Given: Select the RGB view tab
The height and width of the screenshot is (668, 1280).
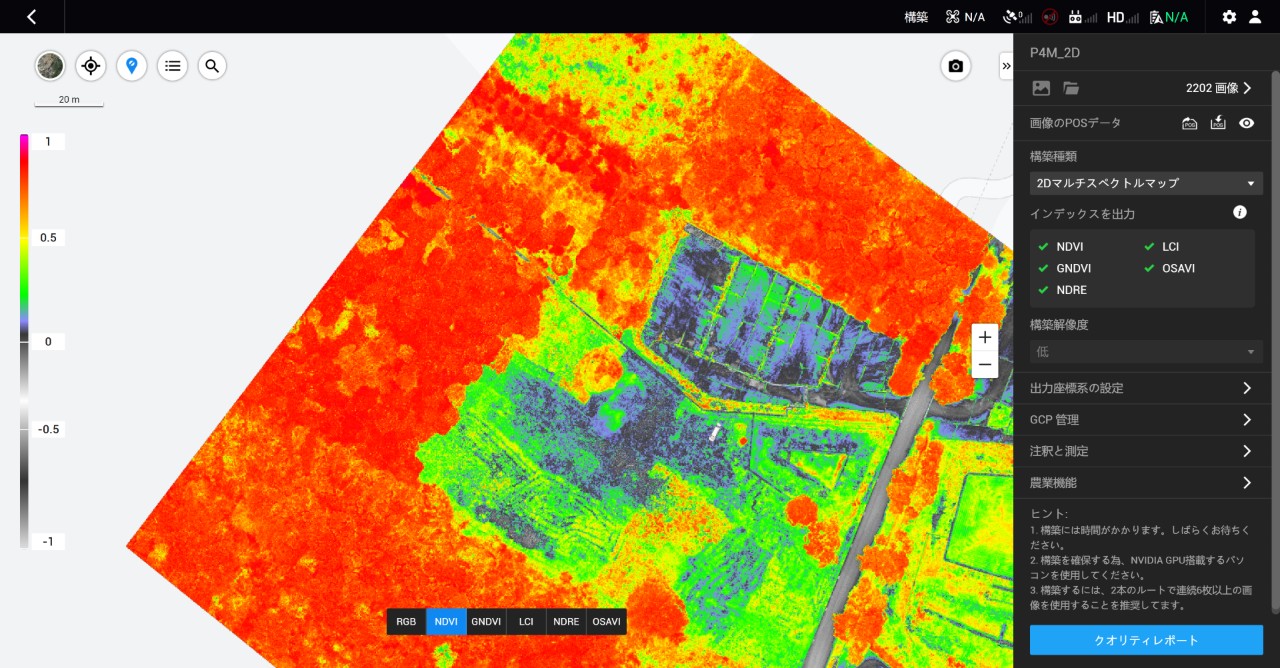Looking at the screenshot, I should tap(406, 621).
